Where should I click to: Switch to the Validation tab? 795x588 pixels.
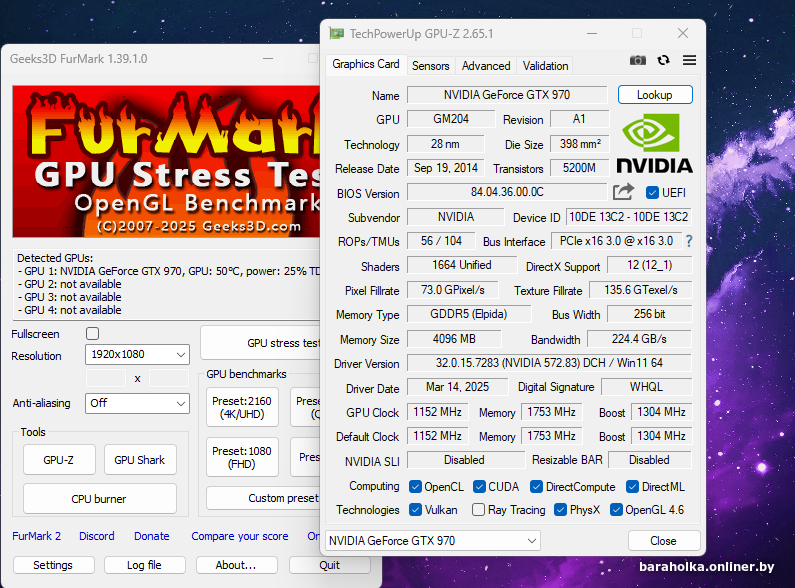tap(545, 66)
